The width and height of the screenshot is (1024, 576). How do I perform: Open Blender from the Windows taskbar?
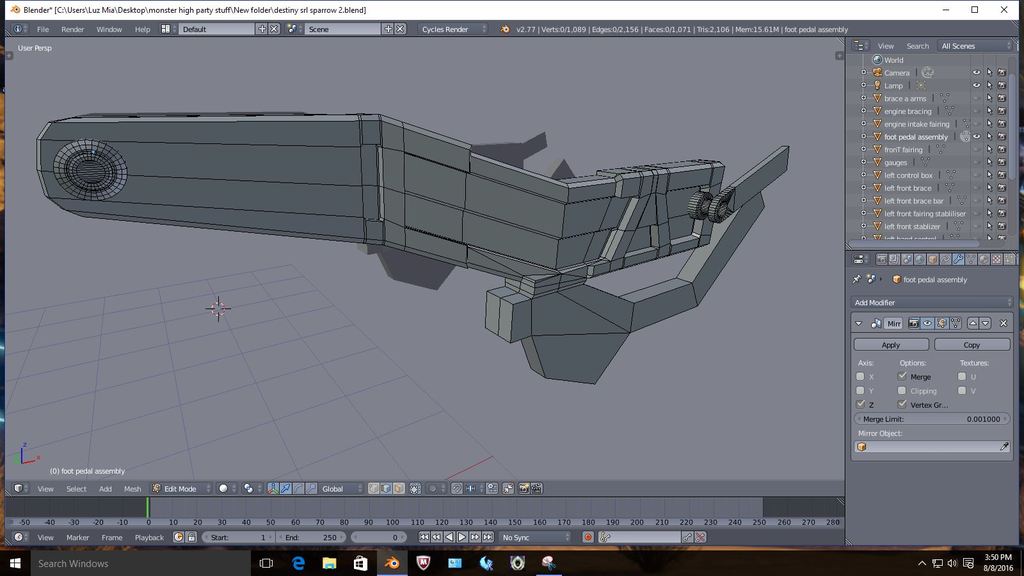(x=393, y=563)
